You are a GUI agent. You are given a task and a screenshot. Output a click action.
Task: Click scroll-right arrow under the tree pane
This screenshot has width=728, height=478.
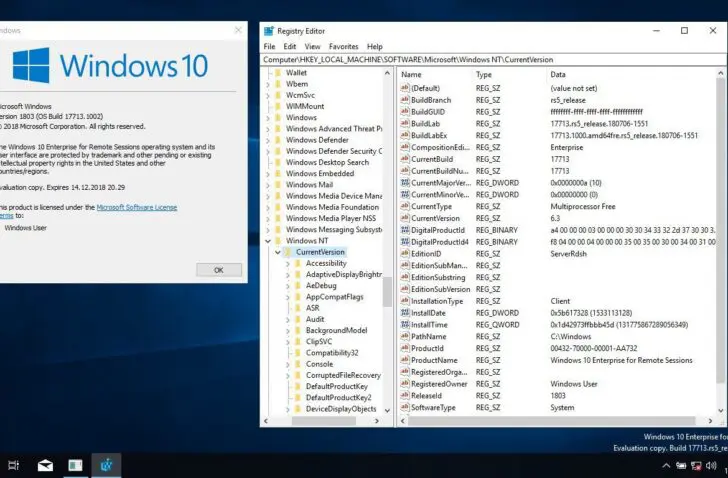click(377, 421)
